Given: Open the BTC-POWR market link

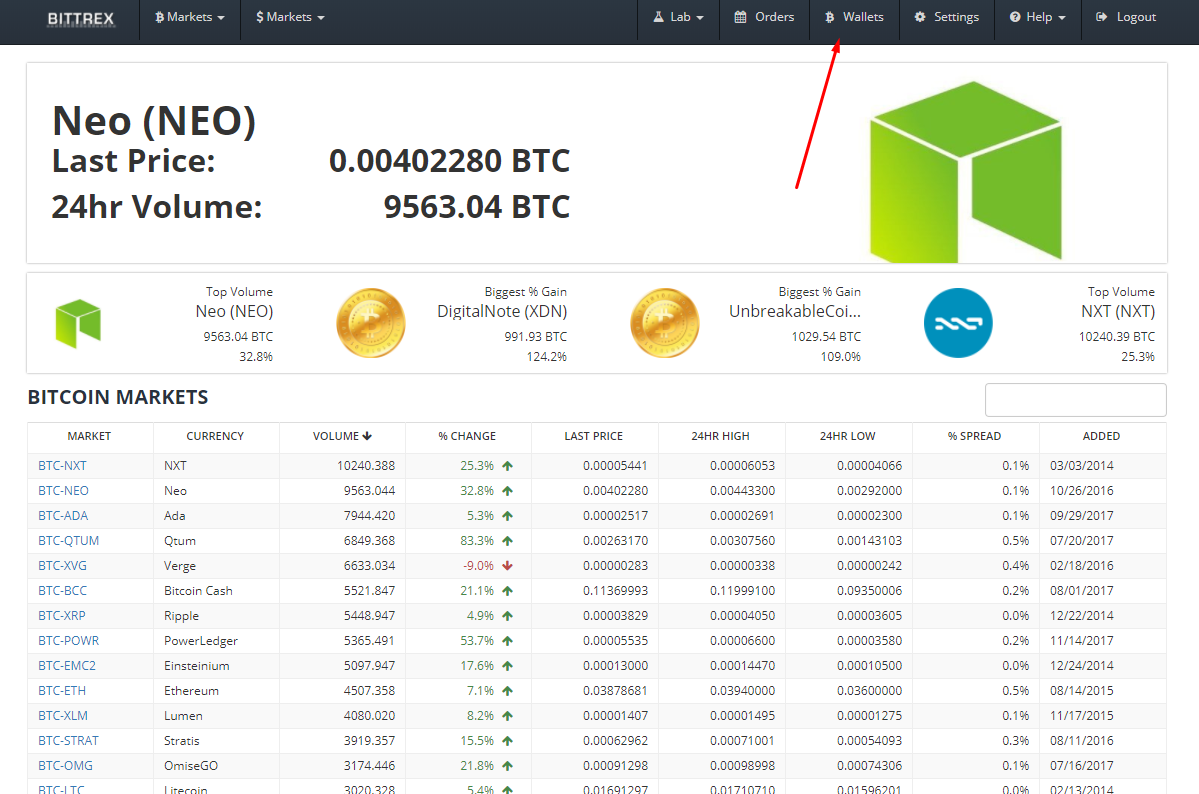Looking at the screenshot, I should click(69, 641).
